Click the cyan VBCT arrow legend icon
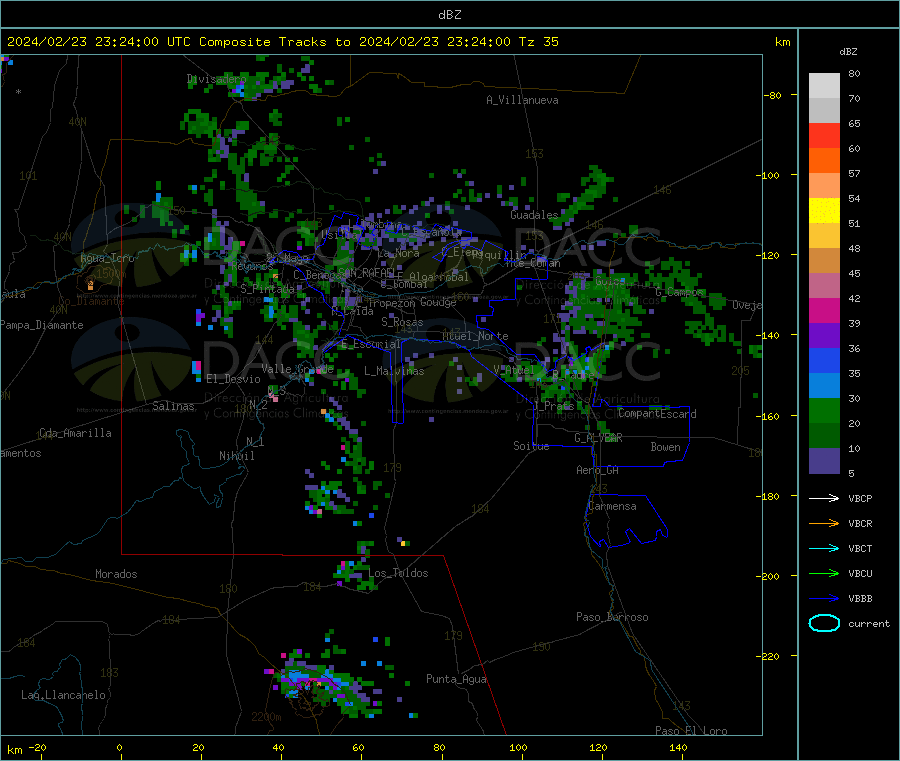 pos(824,548)
